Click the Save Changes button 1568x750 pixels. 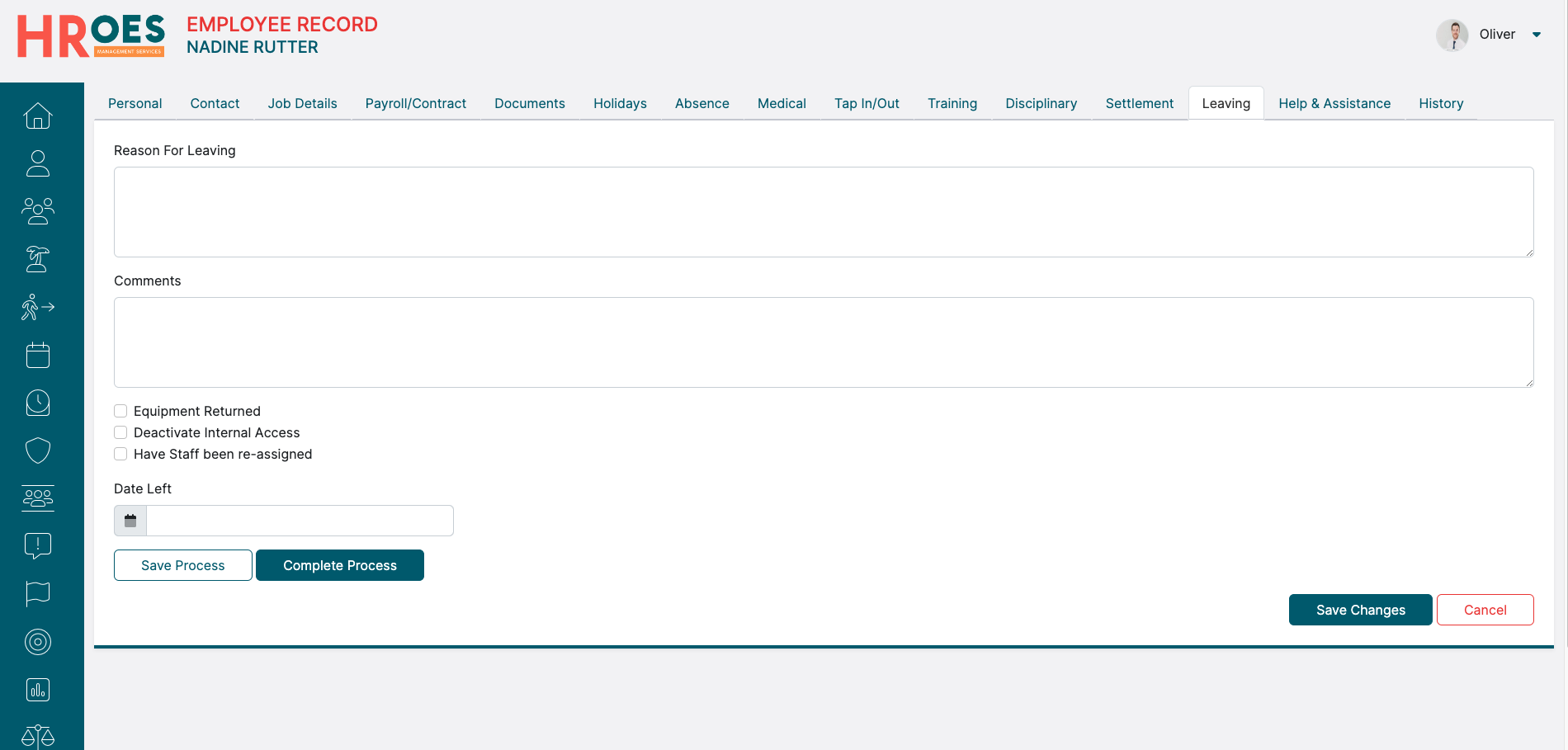point(1360,610)
